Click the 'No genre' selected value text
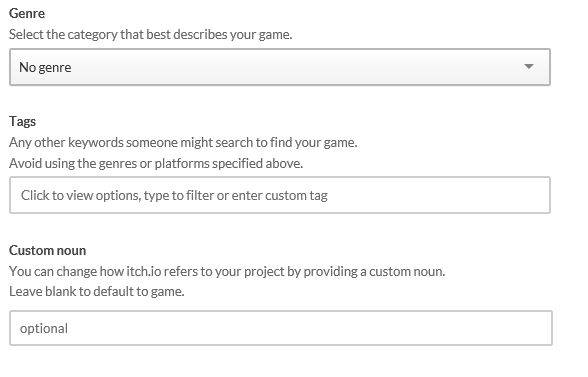 pyautogui.click(x=45, y=68)
